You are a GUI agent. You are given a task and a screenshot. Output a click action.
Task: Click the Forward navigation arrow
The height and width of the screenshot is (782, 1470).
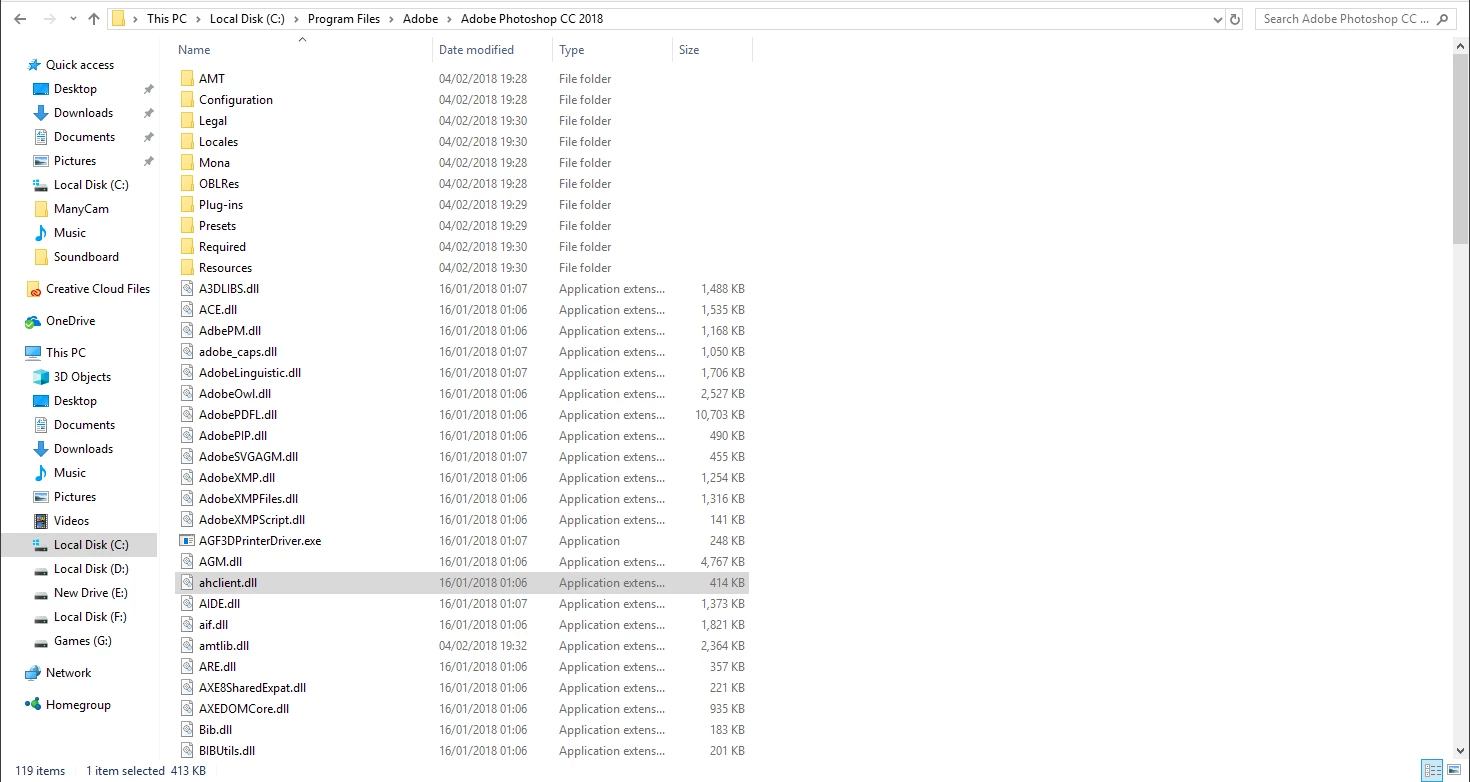[52, 19]
